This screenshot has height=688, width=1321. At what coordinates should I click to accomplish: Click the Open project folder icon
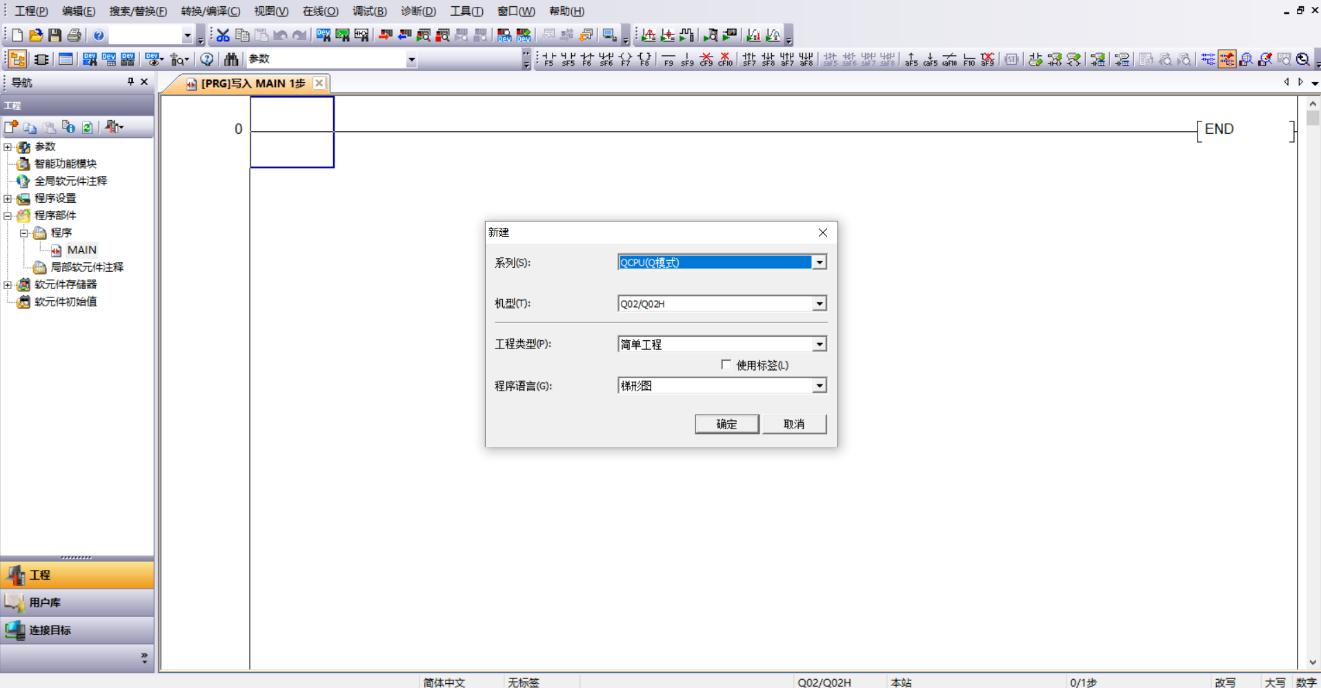coord(36,35)
